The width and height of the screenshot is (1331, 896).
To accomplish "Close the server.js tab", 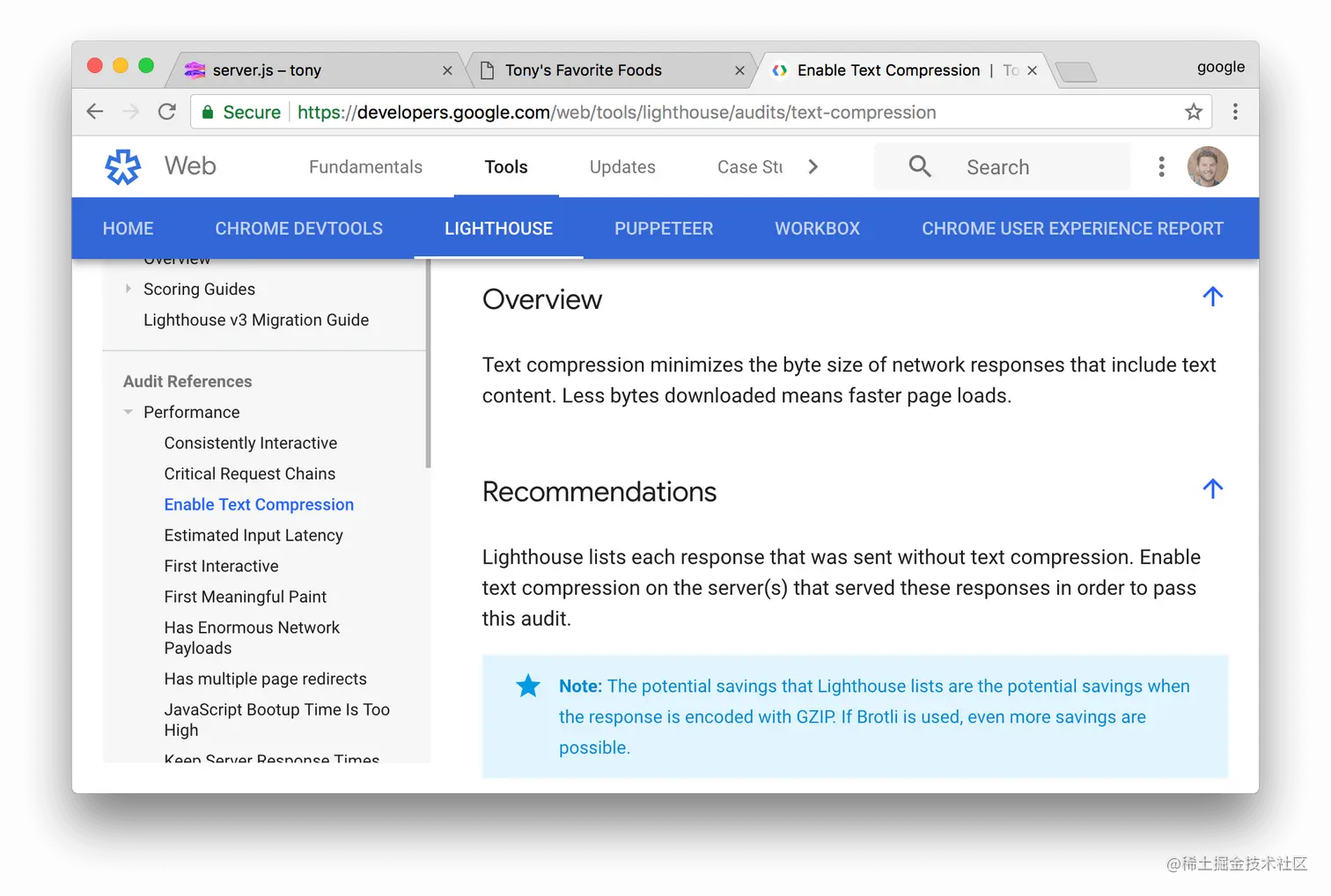I will point(447,70).
